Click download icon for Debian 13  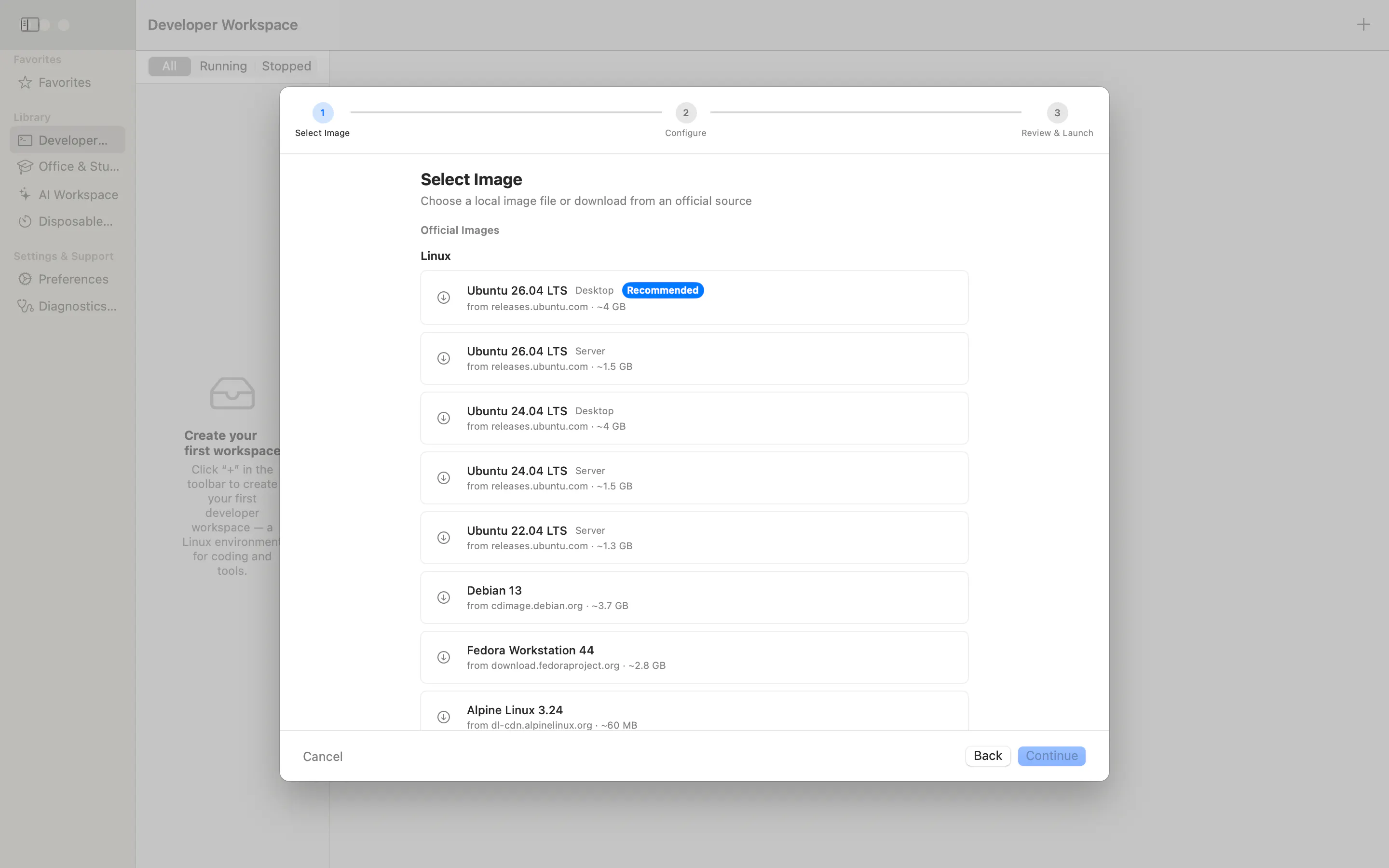pos(444,597)
